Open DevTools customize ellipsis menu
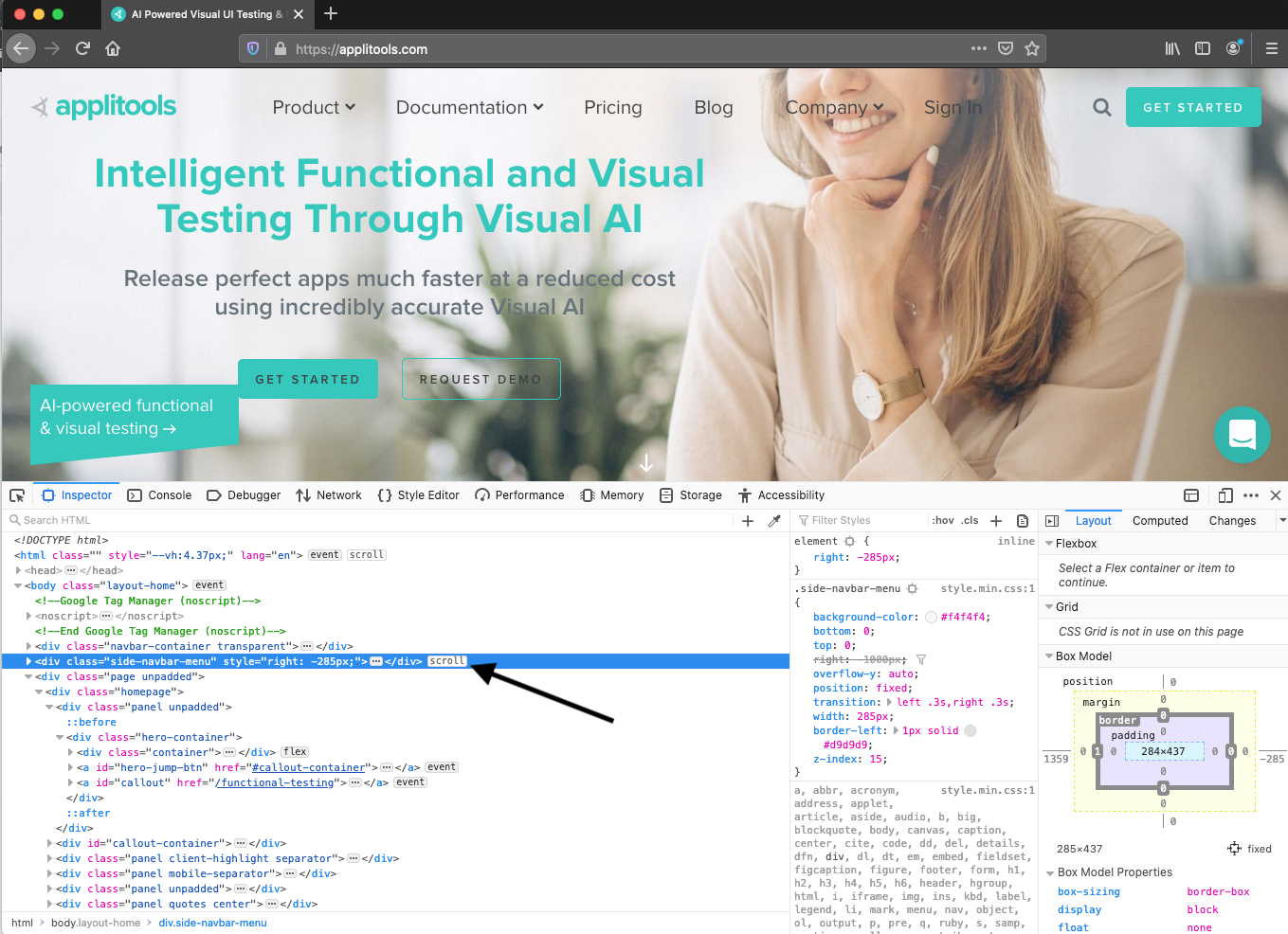 [x=1251, y=495]
